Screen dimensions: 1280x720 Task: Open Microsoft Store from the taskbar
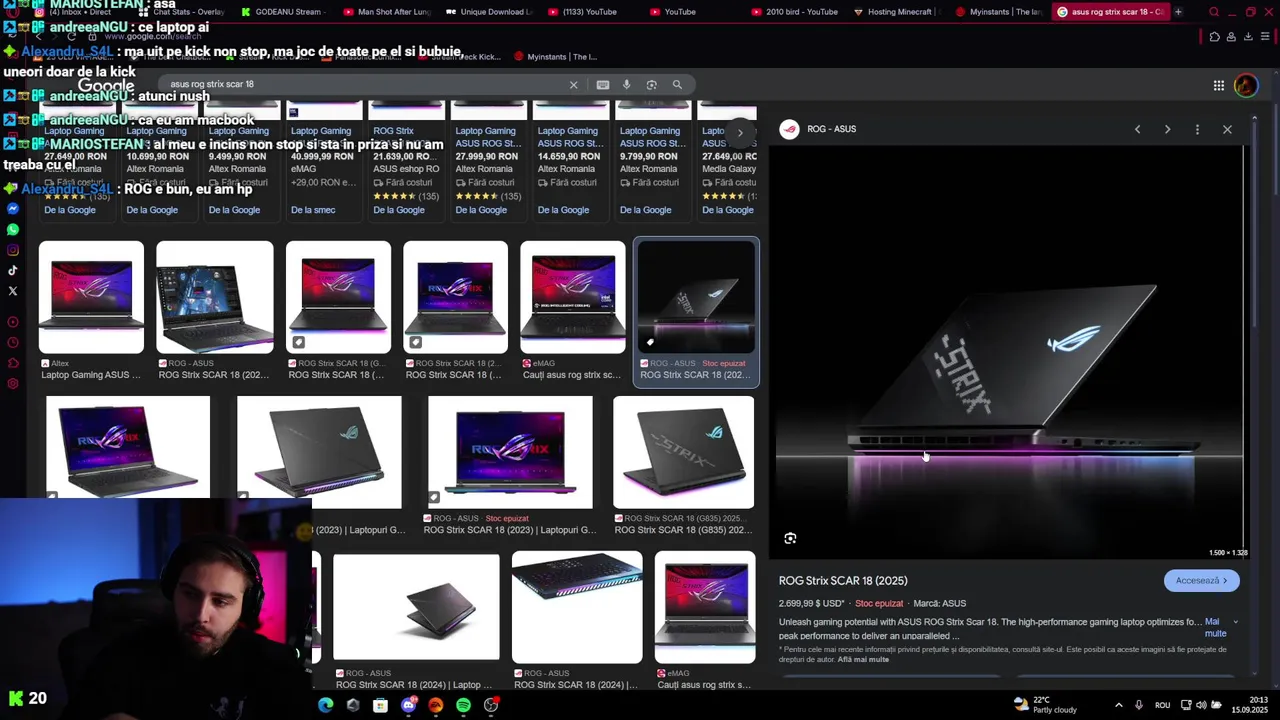point(381,705)
